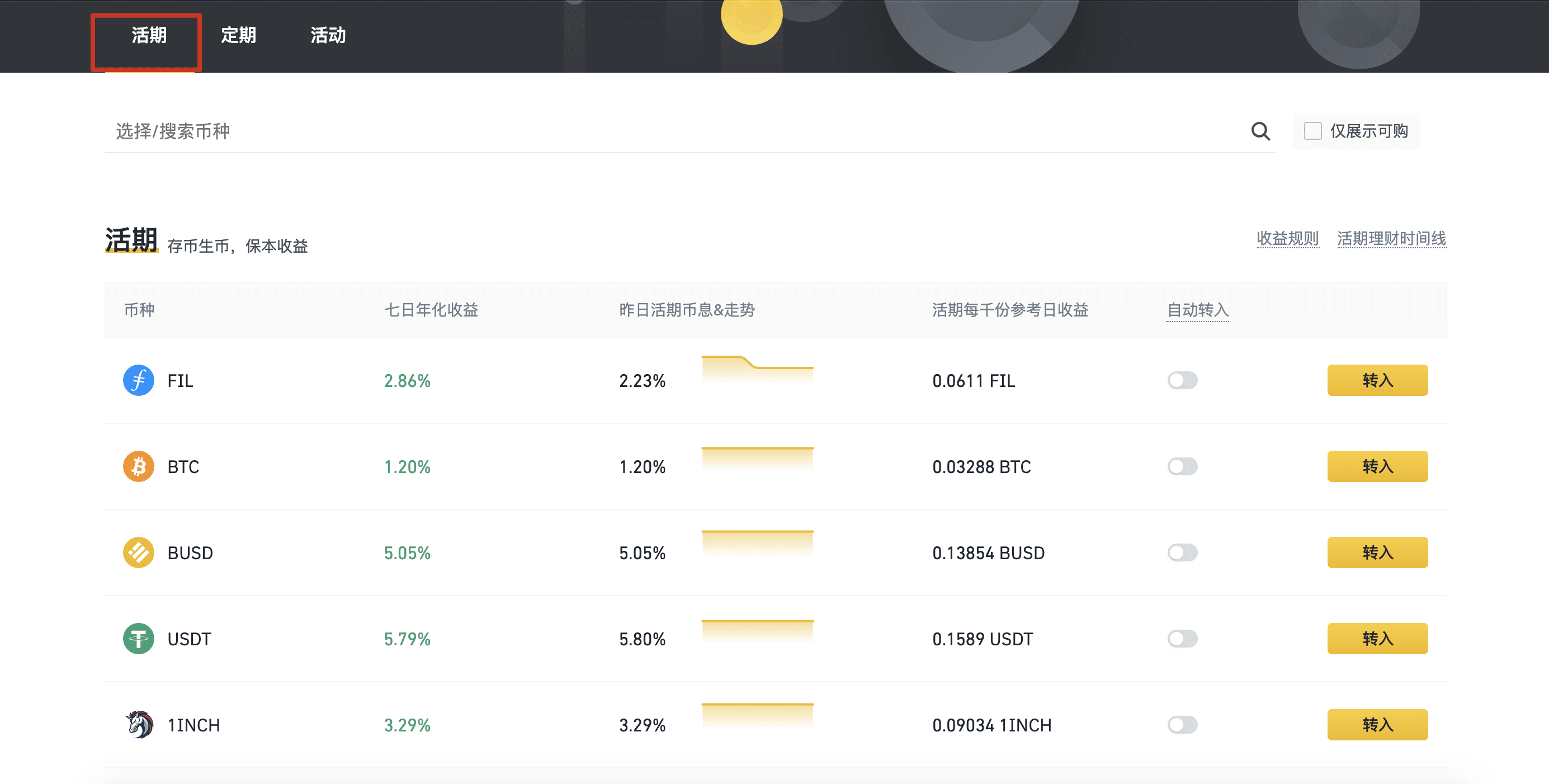Open BTC yield trend chart
Viewport: 1549px width, 784px height.
pyautogui.click(x=758, y=458)
